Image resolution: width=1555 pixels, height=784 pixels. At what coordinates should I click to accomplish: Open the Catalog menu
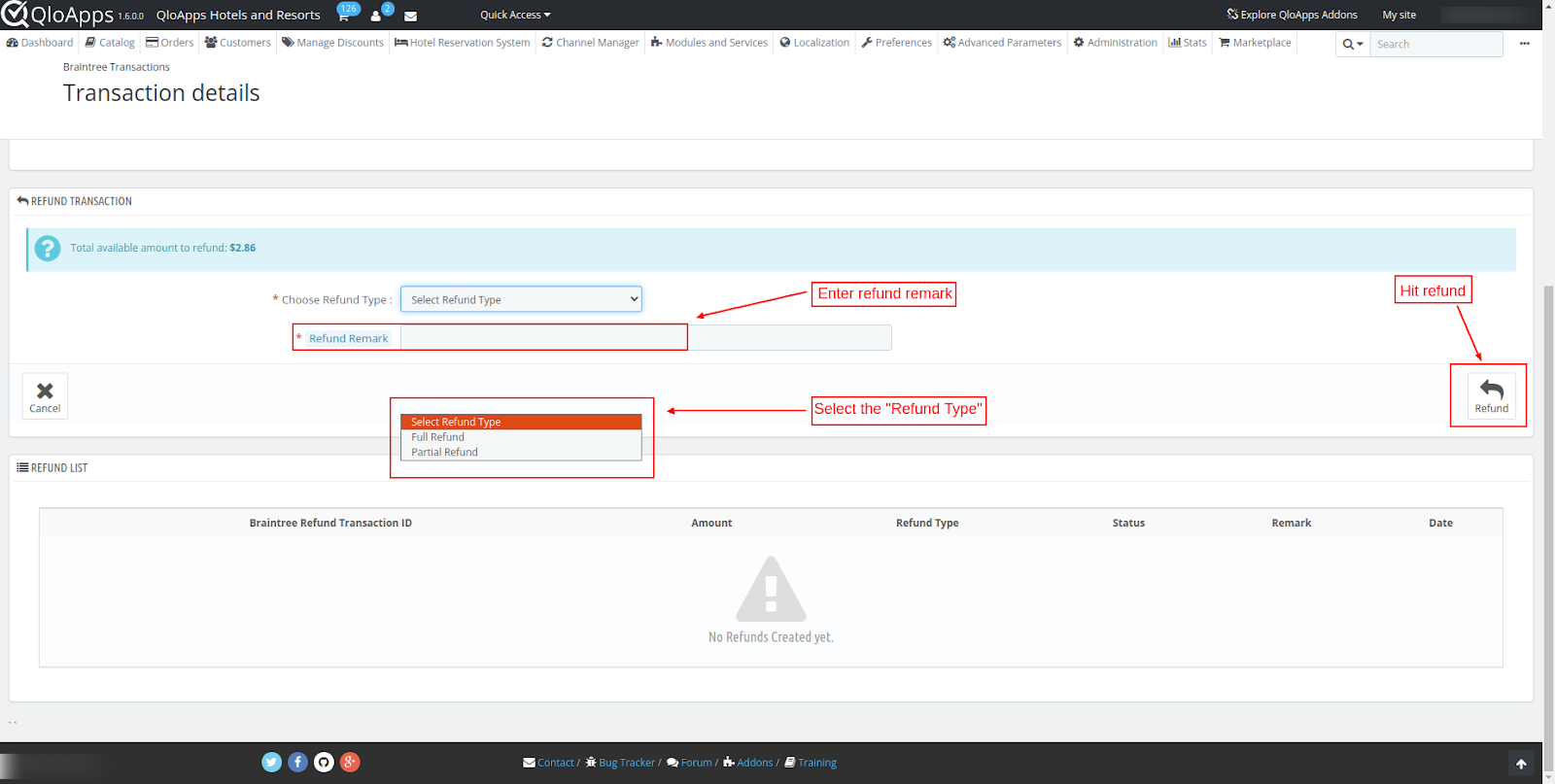tap(110, 43)
